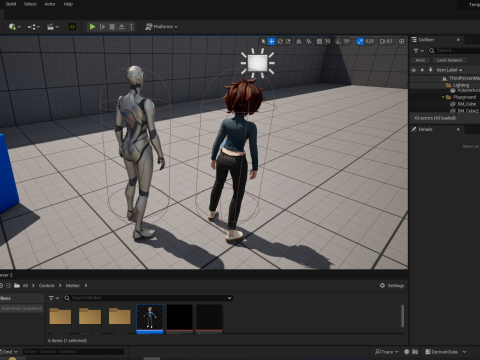Open Content Browser Settings
The height and width of the screenshot is (360, 480).
(392, 286)
